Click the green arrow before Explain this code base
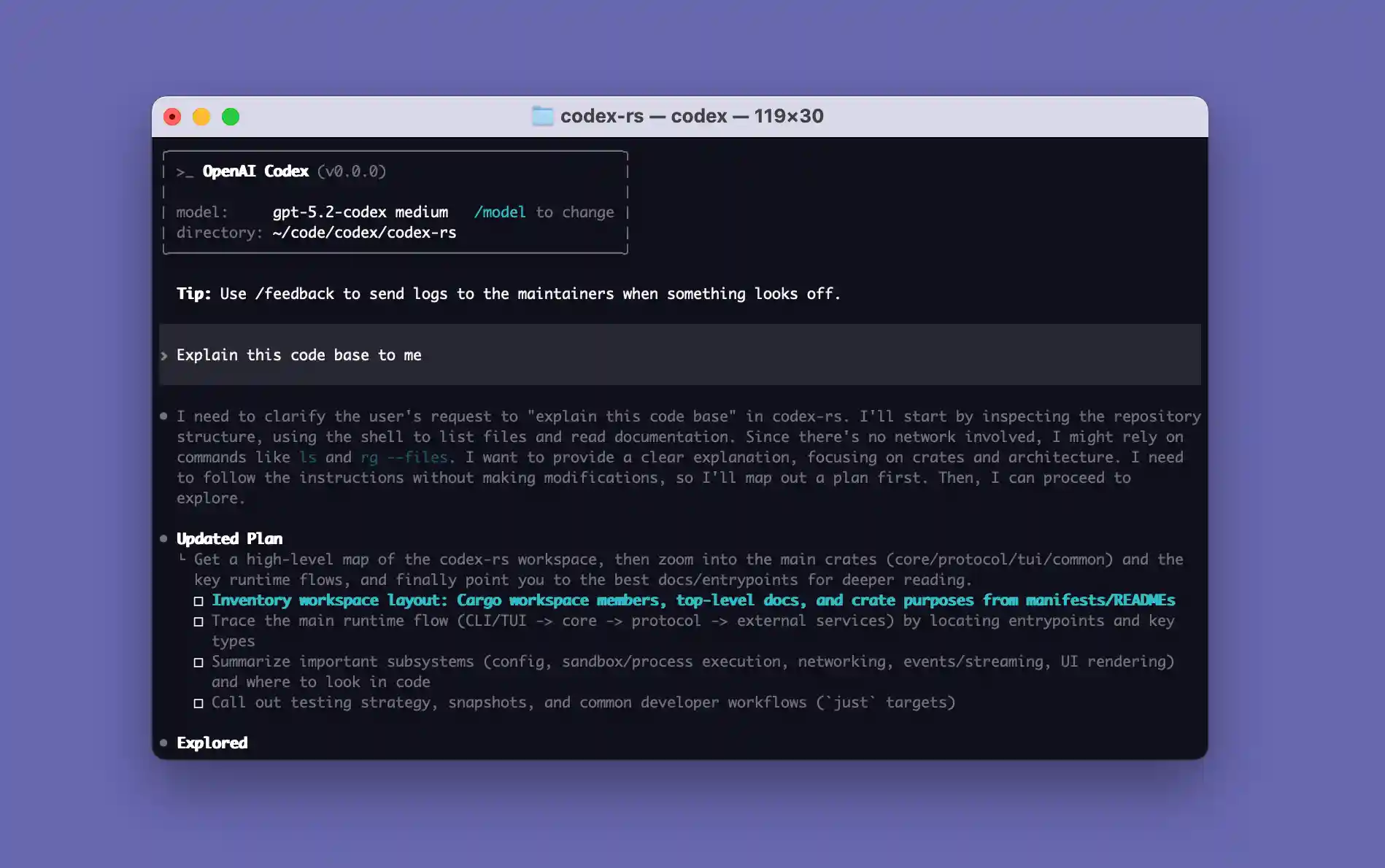The width and height of the screenshot is (1385, 868). tap(165, 356)
